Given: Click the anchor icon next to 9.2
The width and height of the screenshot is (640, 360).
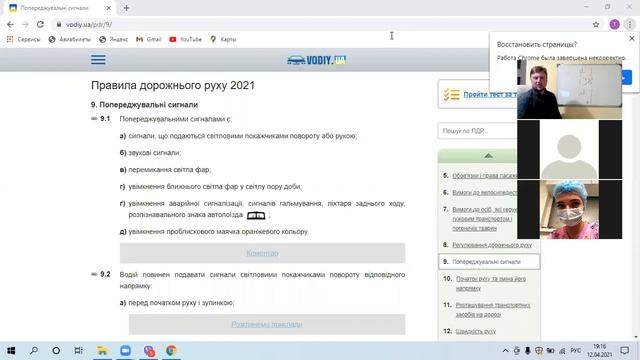Looking at the screenshot, I should point(94,274).
